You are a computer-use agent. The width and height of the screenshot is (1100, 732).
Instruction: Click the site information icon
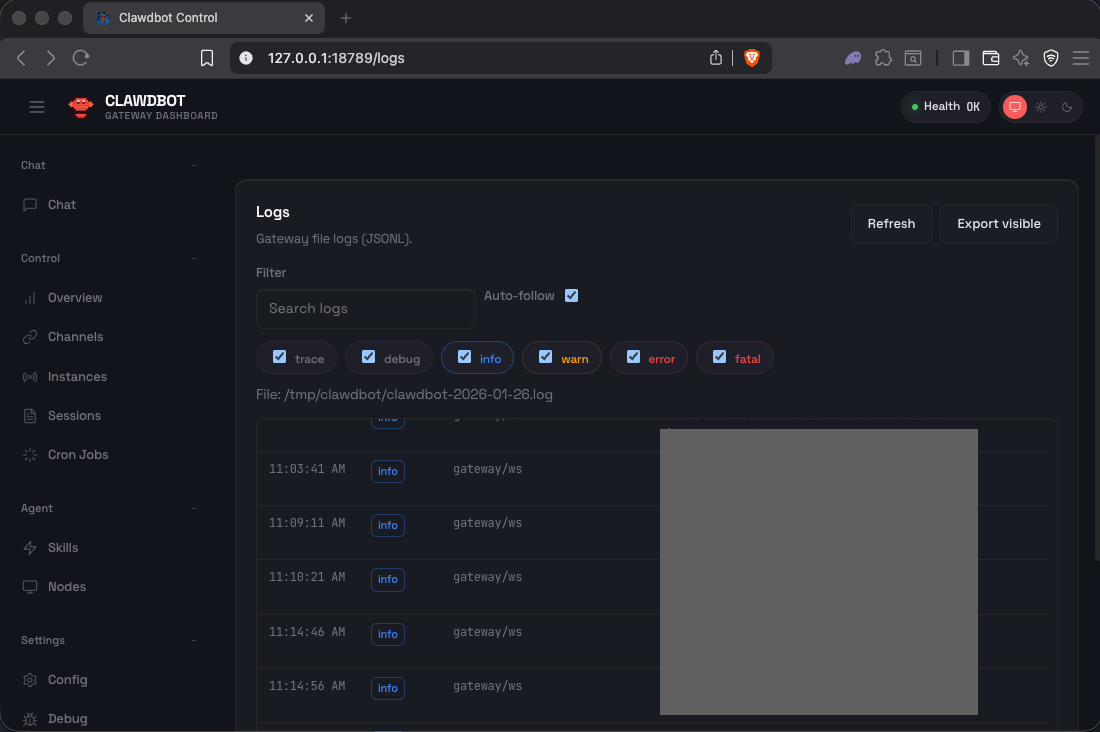pos(246,58)
